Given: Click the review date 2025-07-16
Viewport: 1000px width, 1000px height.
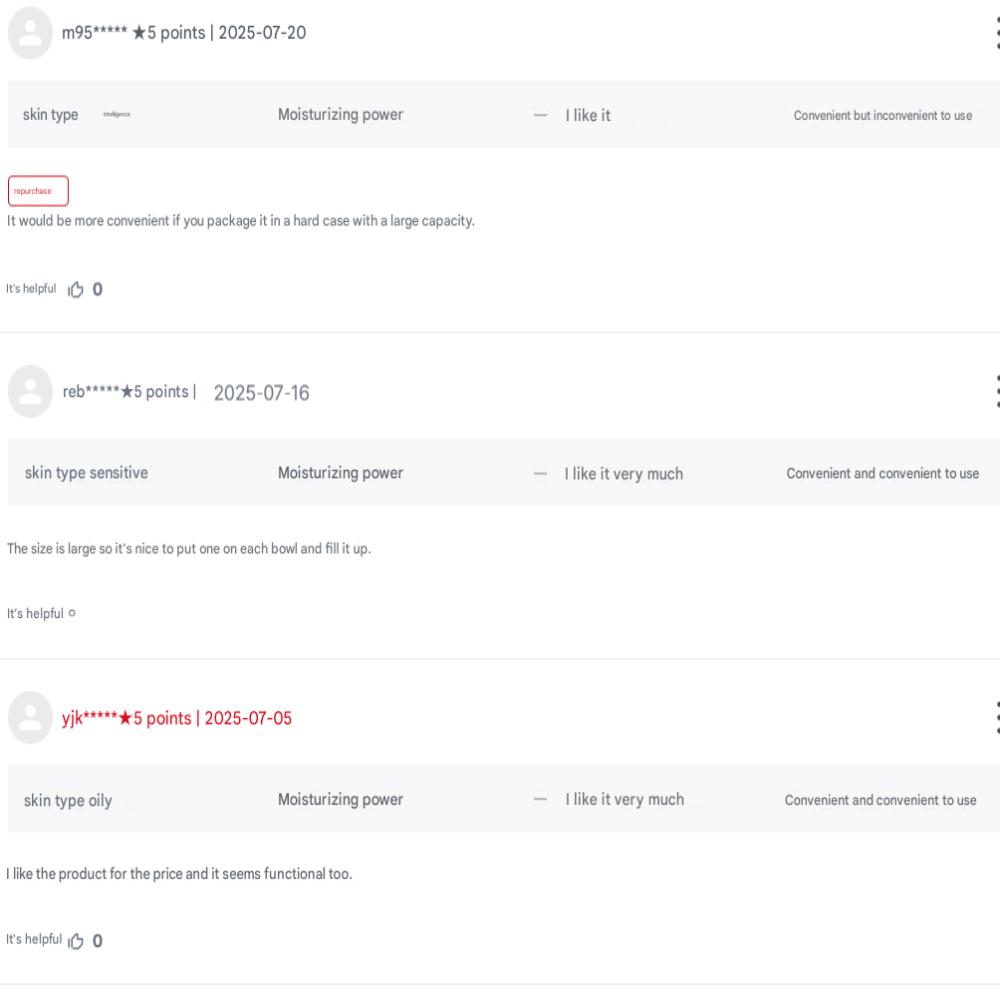Looking at the screenshot, I should pos(261,393).
